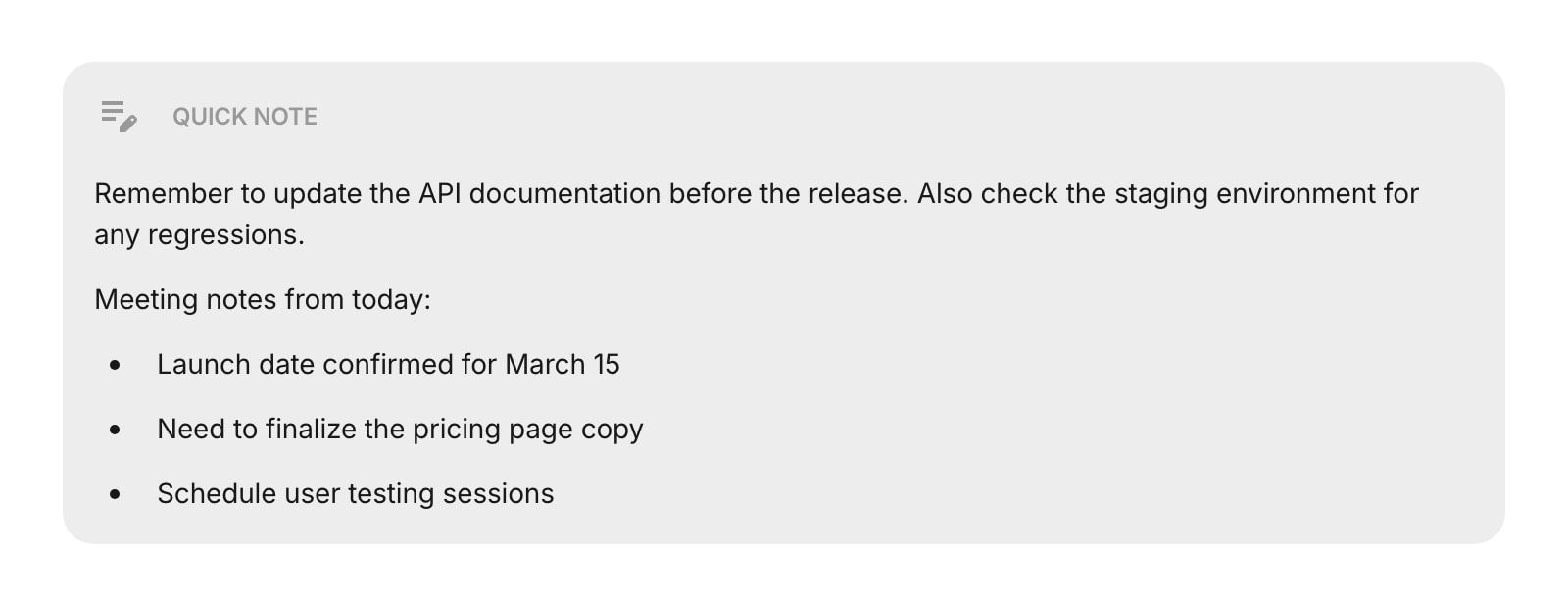Click the "Launch date confirmed" text
The height and width of the screenshot is (608, 1568).
pos(306,365)
